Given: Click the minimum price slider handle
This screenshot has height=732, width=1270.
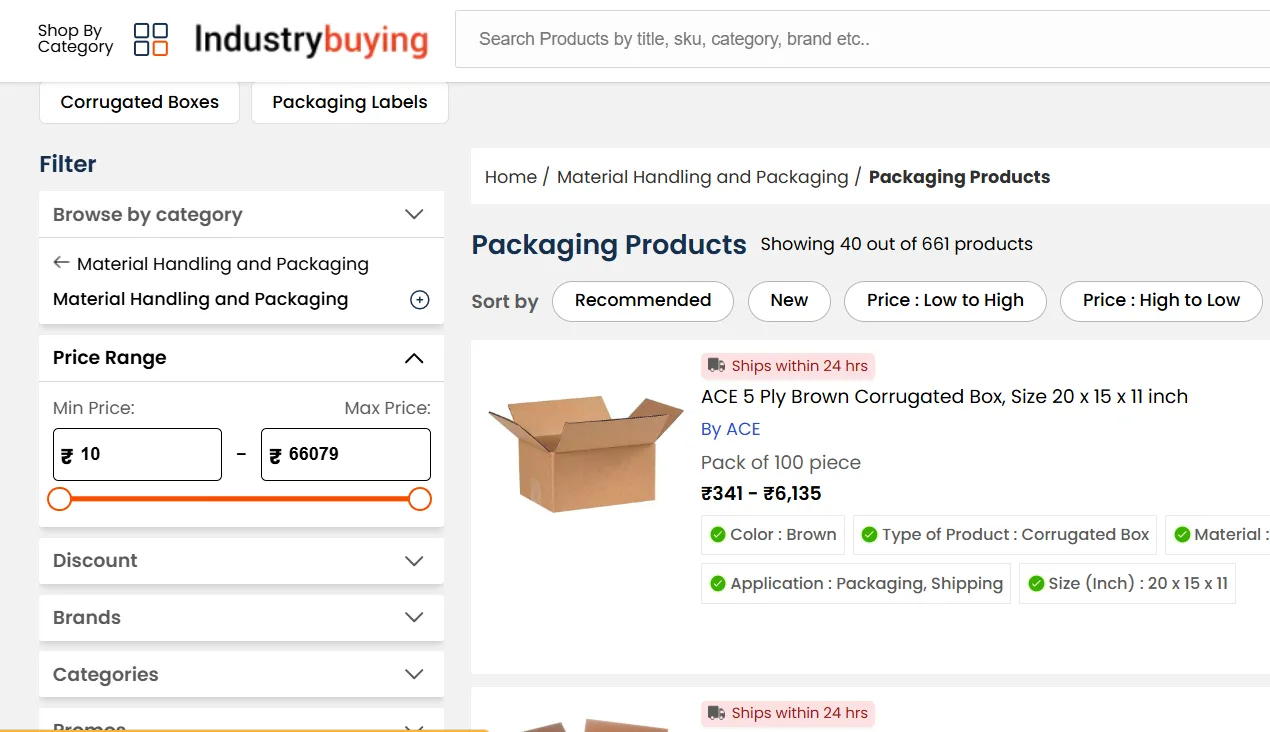Looking at the screenshot, I should click(x=60, y=499).
